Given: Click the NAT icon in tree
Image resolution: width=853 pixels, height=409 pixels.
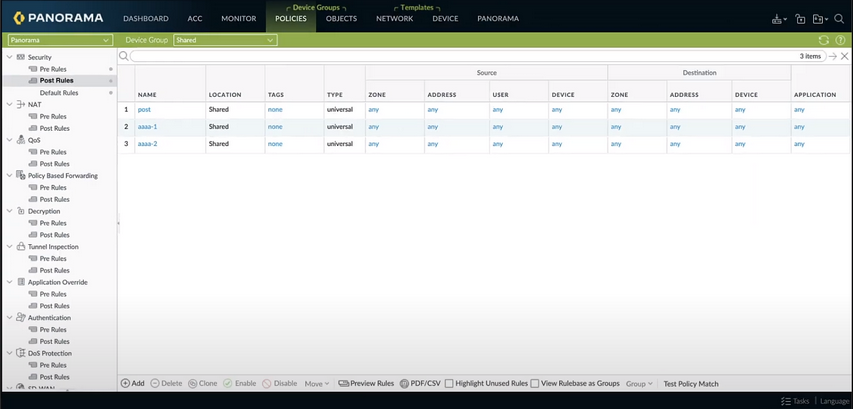Looking at the screenshot, I should [21, 104].
